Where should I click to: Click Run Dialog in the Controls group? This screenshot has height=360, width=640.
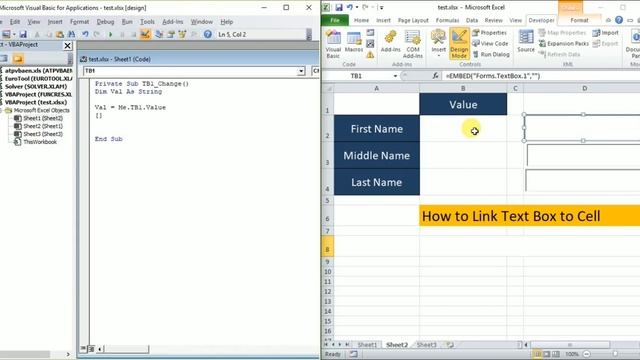[491, 54]
